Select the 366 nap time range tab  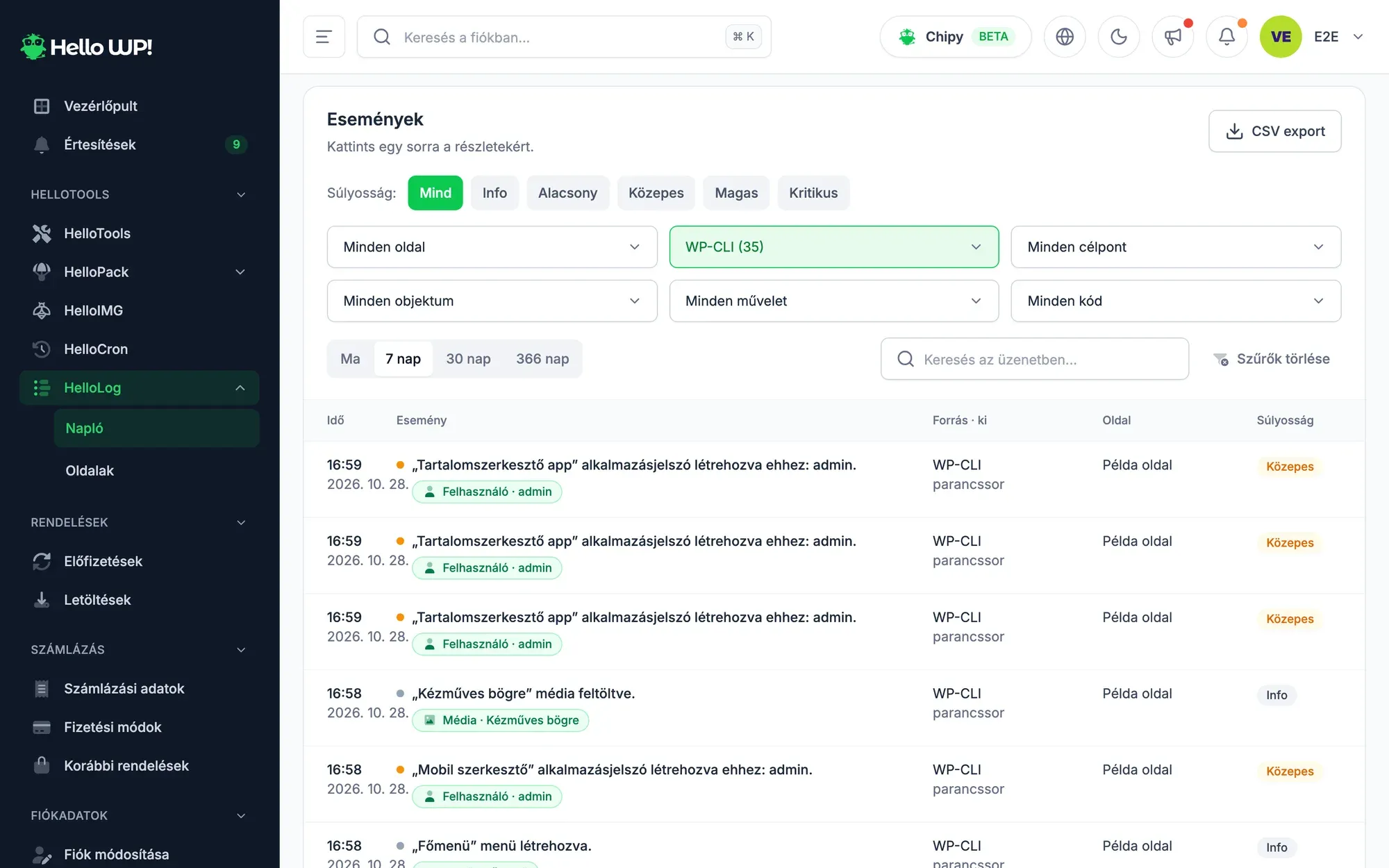542,359
